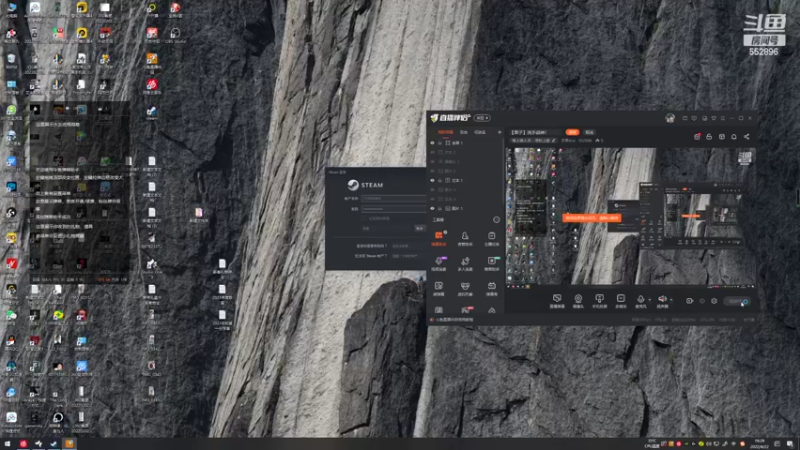Open the orange 弹幕助手 tool
This screenshot has width=800, height=450.
coord(439,238)
